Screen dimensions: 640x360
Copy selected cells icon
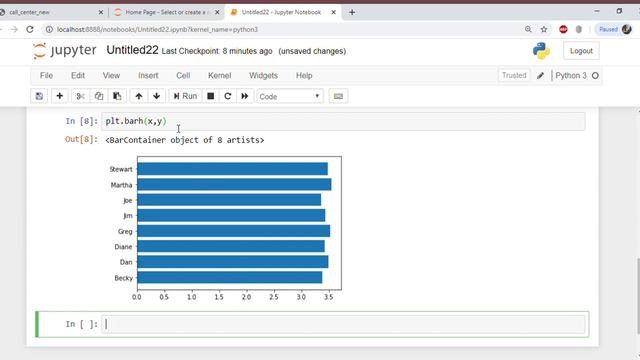click(99, 96)
